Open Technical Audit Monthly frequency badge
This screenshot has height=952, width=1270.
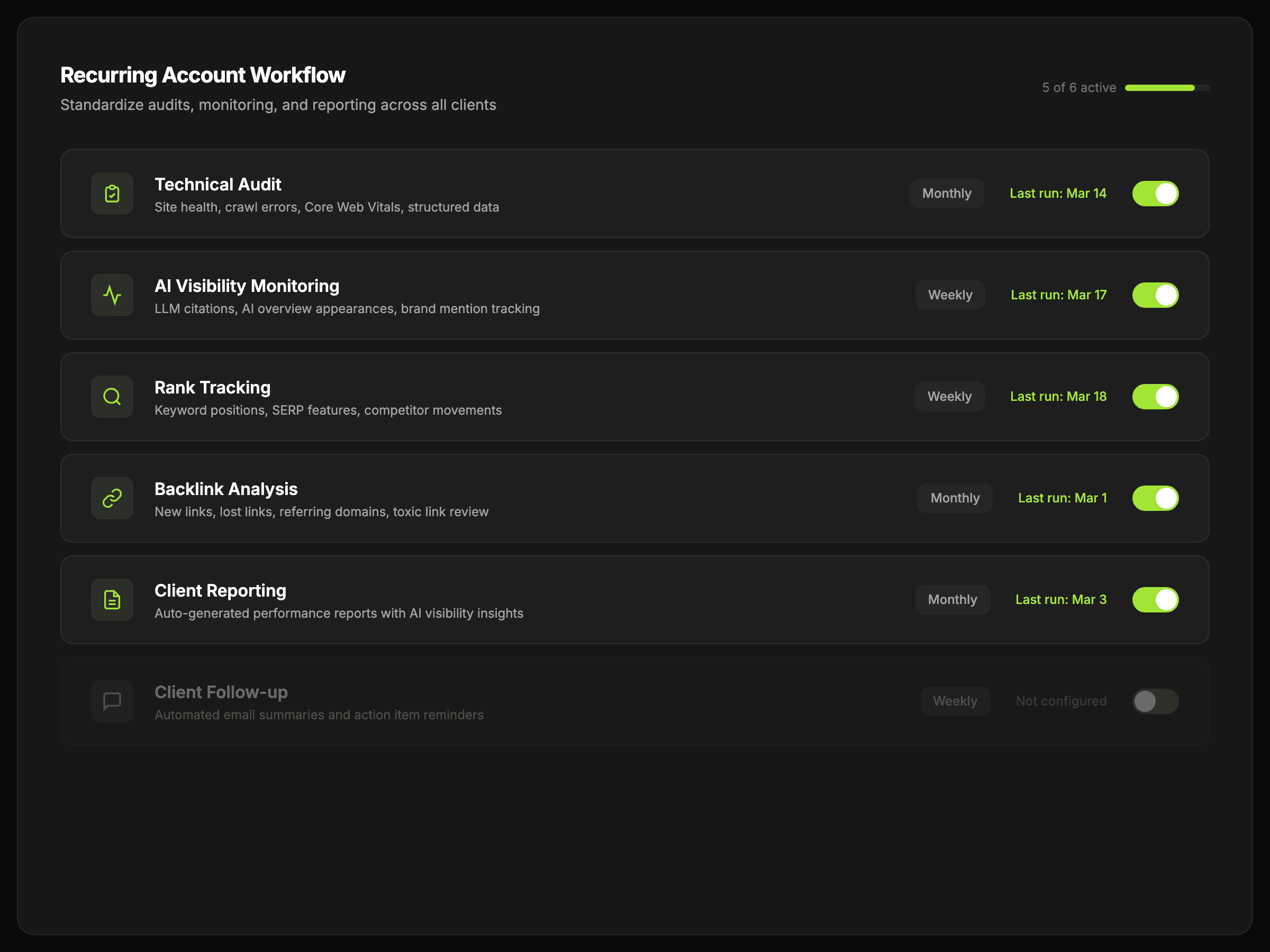pos(947,194)
